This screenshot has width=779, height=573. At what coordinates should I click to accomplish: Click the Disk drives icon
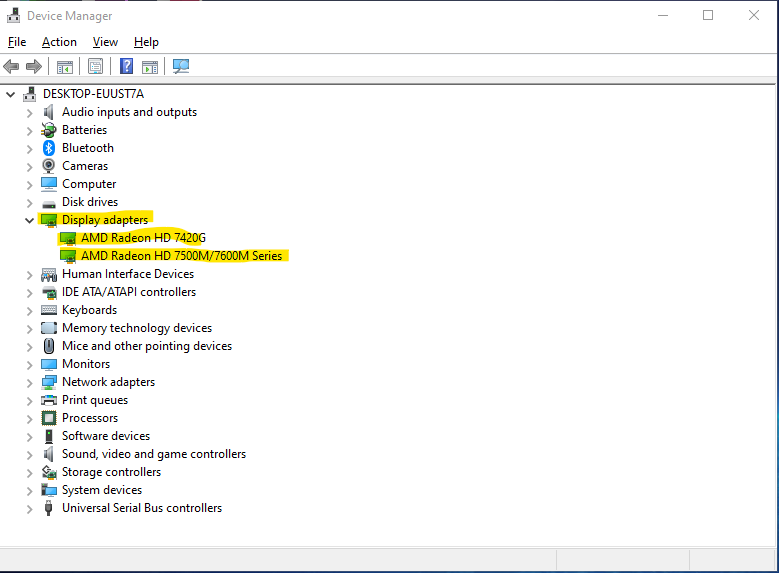pyautogui.click(x=49, y=203)
